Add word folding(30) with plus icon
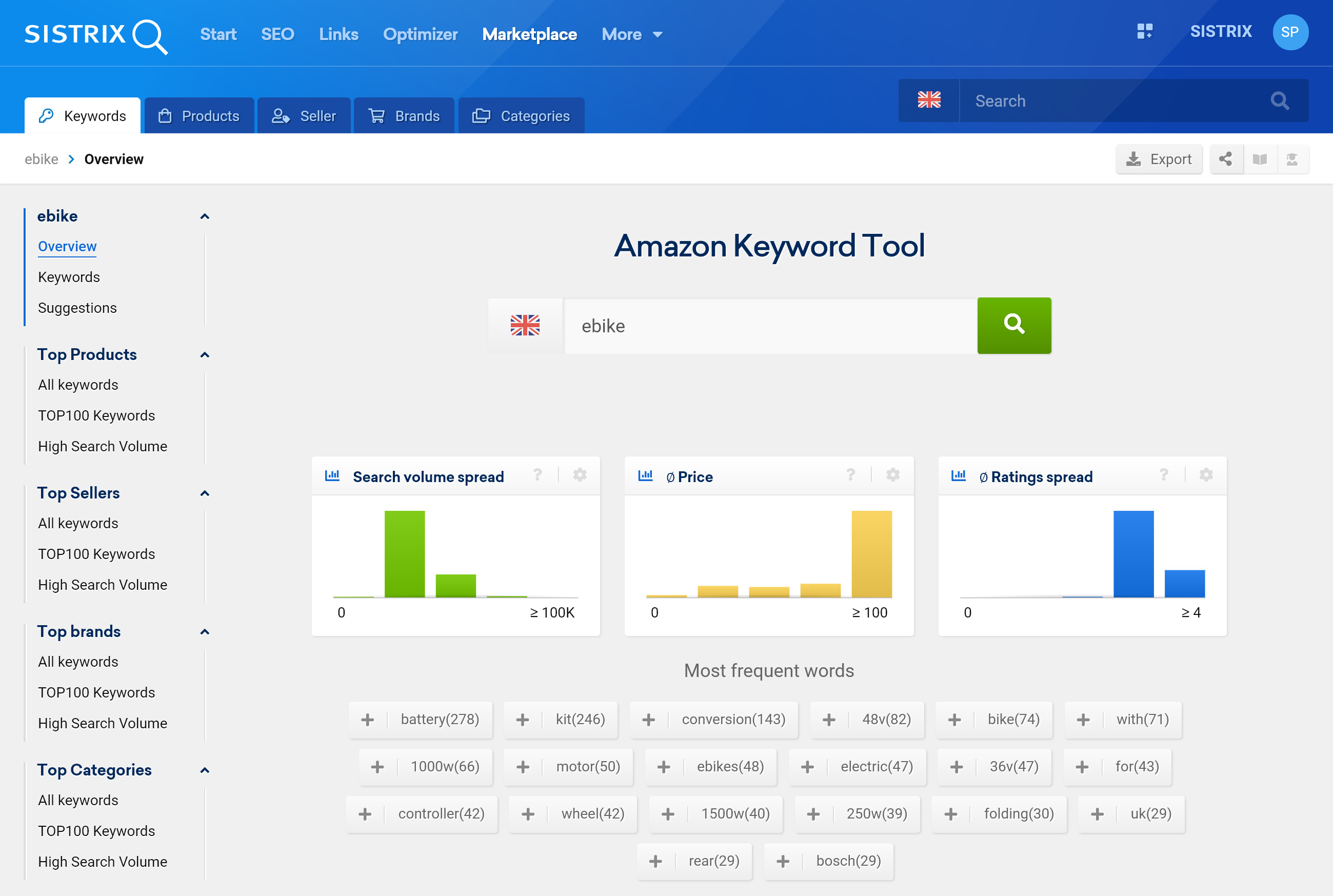1333x896 pixels. [x=951, y=814]
